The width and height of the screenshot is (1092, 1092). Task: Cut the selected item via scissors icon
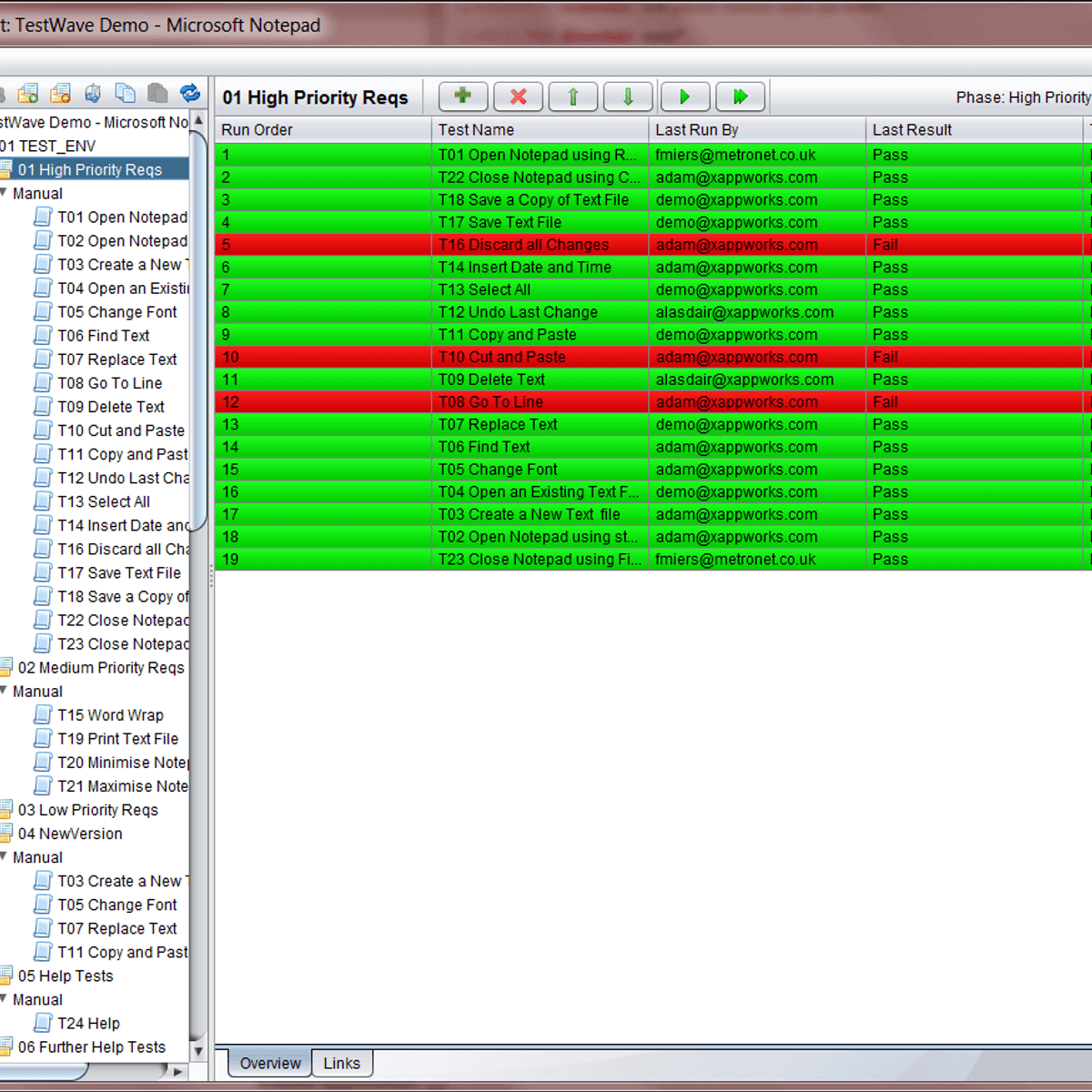pos(92,92)
